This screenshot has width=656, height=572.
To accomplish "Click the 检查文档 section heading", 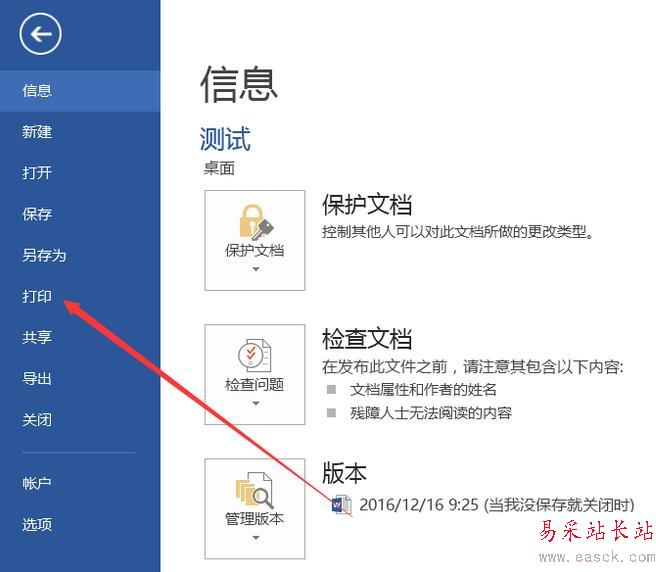I will [x=367, y=339].
